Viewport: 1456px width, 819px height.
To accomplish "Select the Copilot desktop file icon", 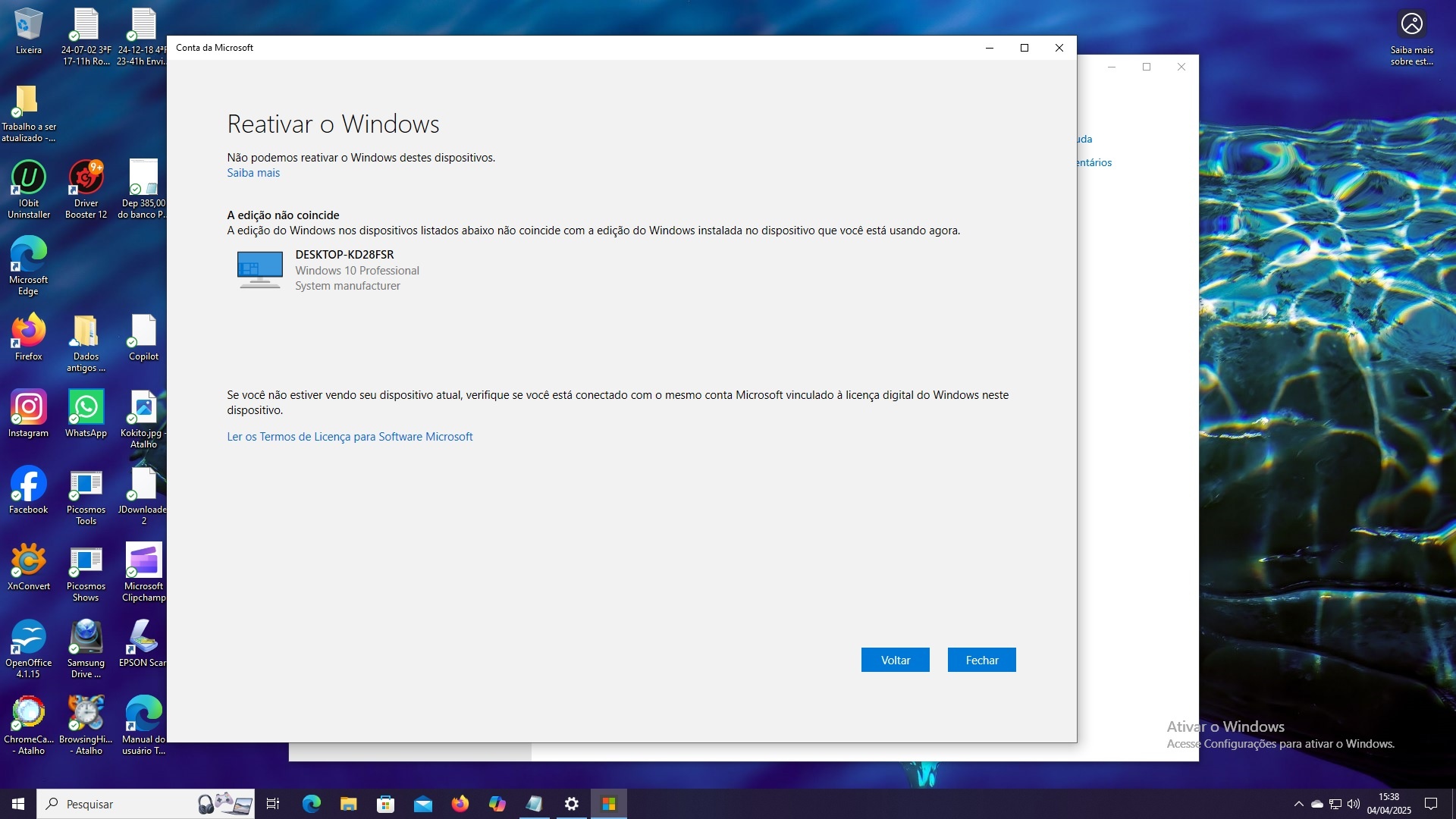I will (143, 337).
